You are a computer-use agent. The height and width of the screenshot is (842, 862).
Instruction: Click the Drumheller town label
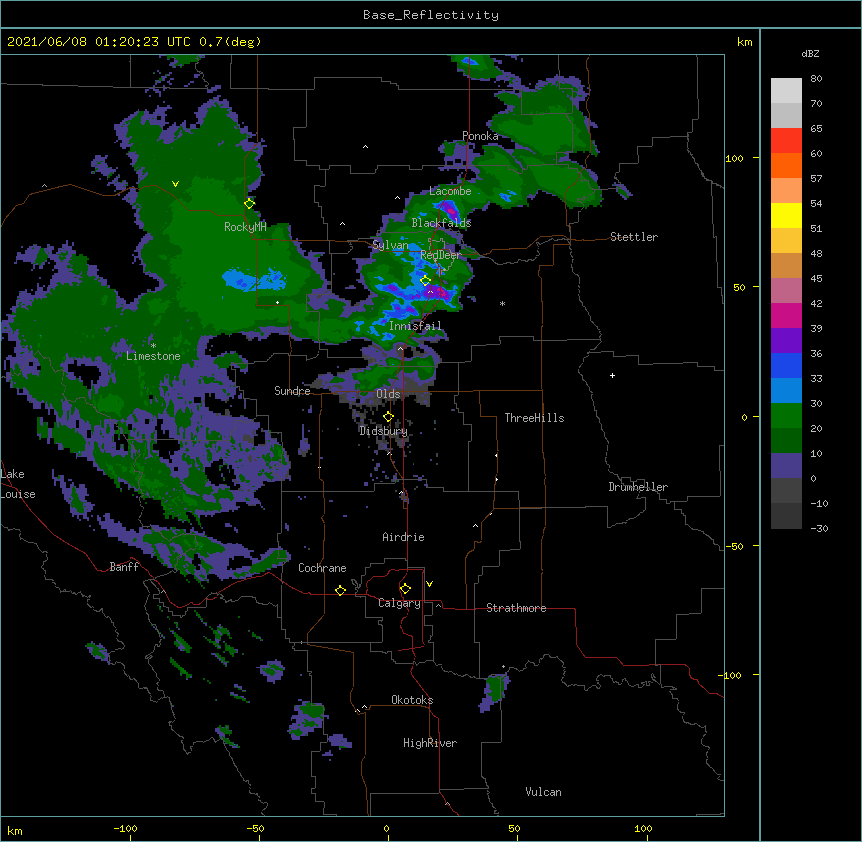pos(638,487)
